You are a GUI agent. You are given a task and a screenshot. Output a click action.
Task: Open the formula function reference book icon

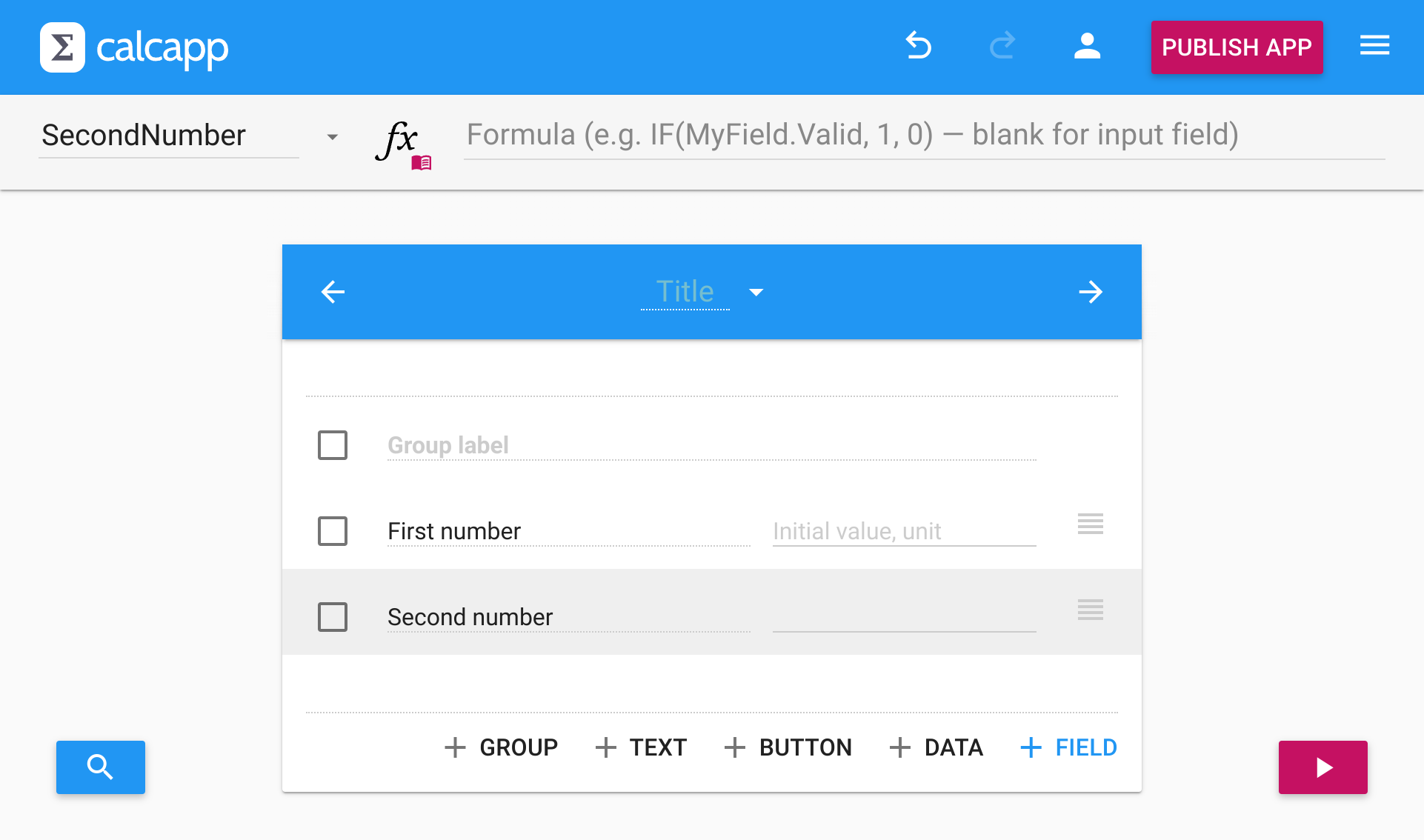[421, 163]
